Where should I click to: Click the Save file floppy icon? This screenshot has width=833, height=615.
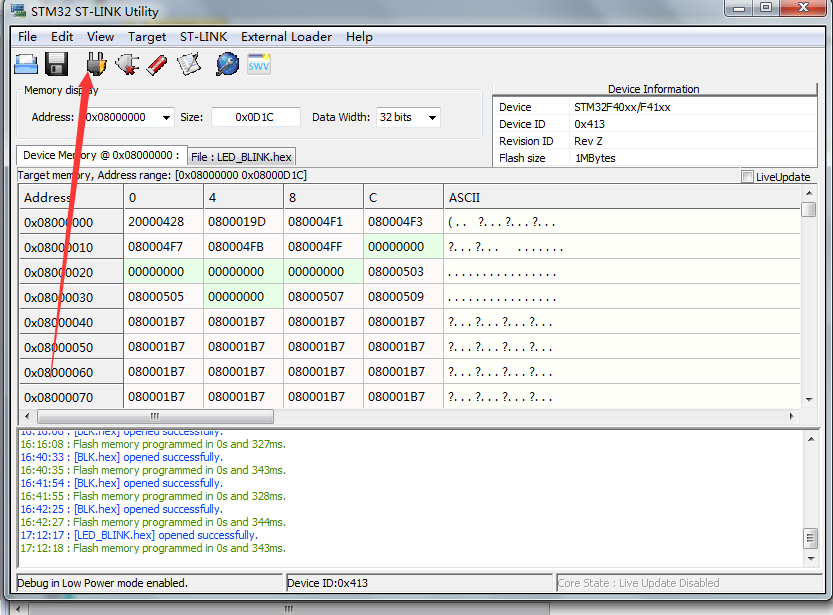56,64
